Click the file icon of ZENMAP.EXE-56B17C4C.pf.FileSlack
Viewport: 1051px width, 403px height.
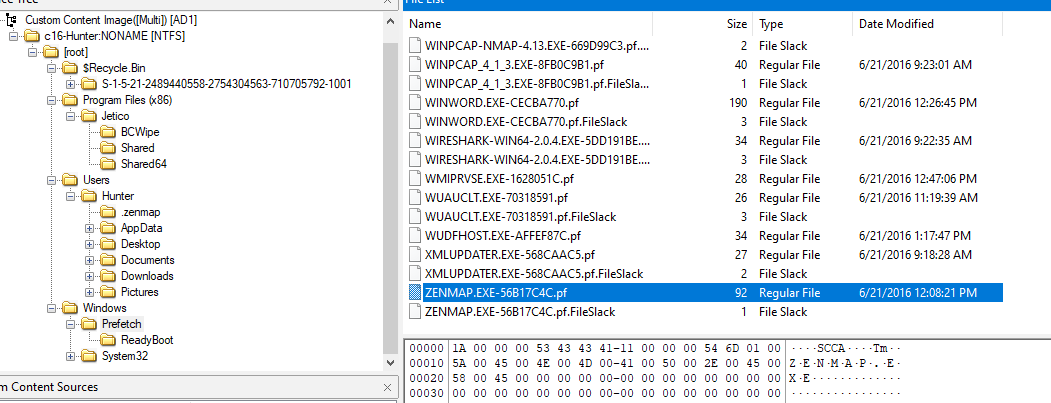(416, 312)
